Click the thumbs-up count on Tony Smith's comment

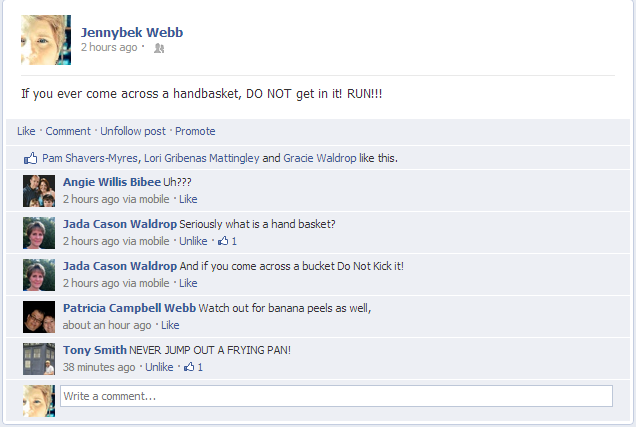[x=193, y=367]
